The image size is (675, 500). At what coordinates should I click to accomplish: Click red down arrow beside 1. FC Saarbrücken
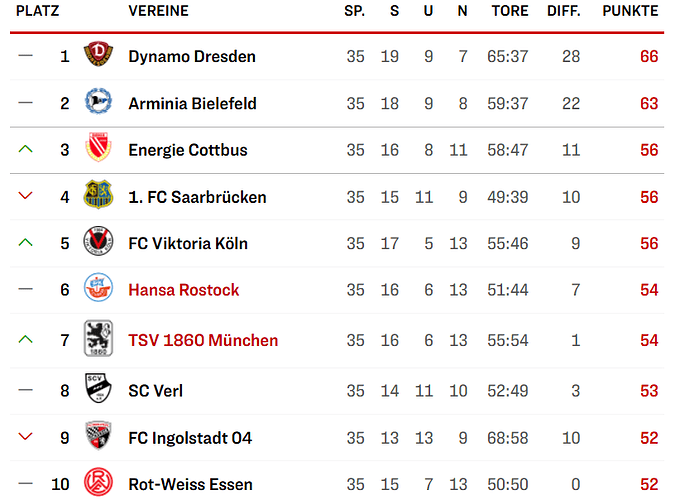tap(26, 196)
